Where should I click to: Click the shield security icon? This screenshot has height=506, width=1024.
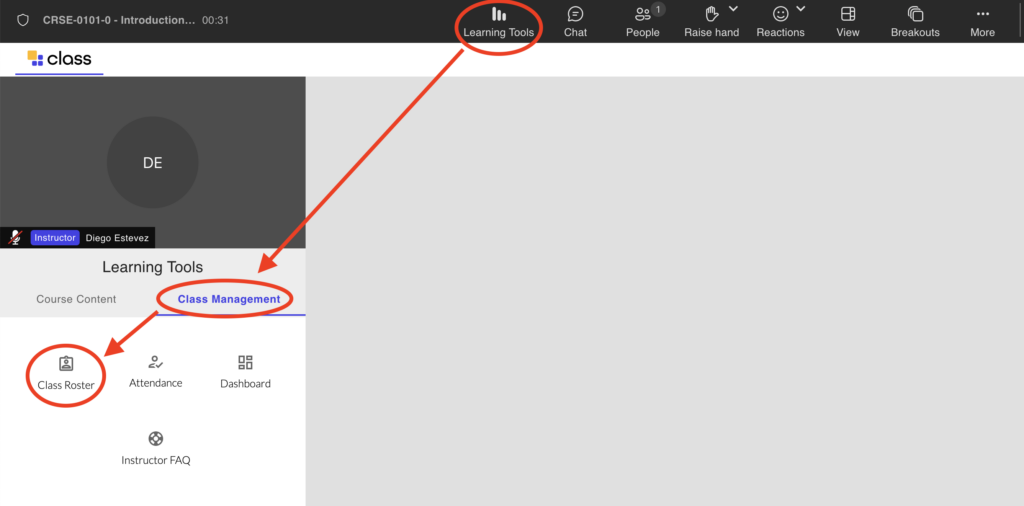pos(23,20)
